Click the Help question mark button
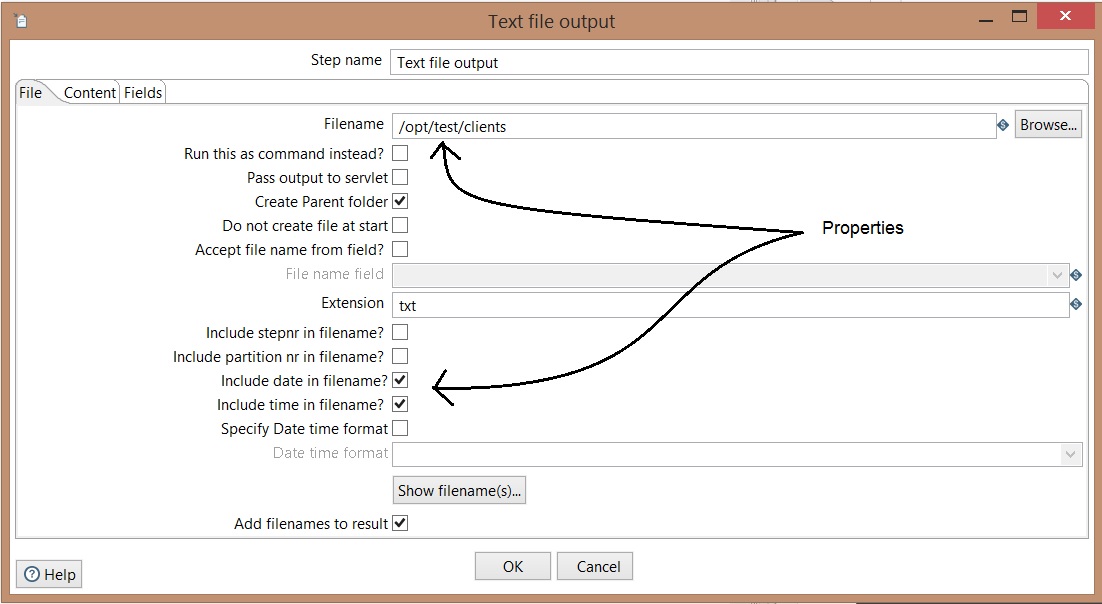 pos(49,574)
